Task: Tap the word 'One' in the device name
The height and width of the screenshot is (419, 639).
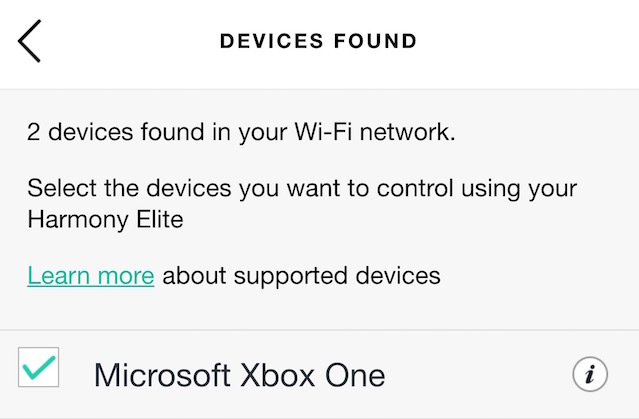Action: coord(355,375)
